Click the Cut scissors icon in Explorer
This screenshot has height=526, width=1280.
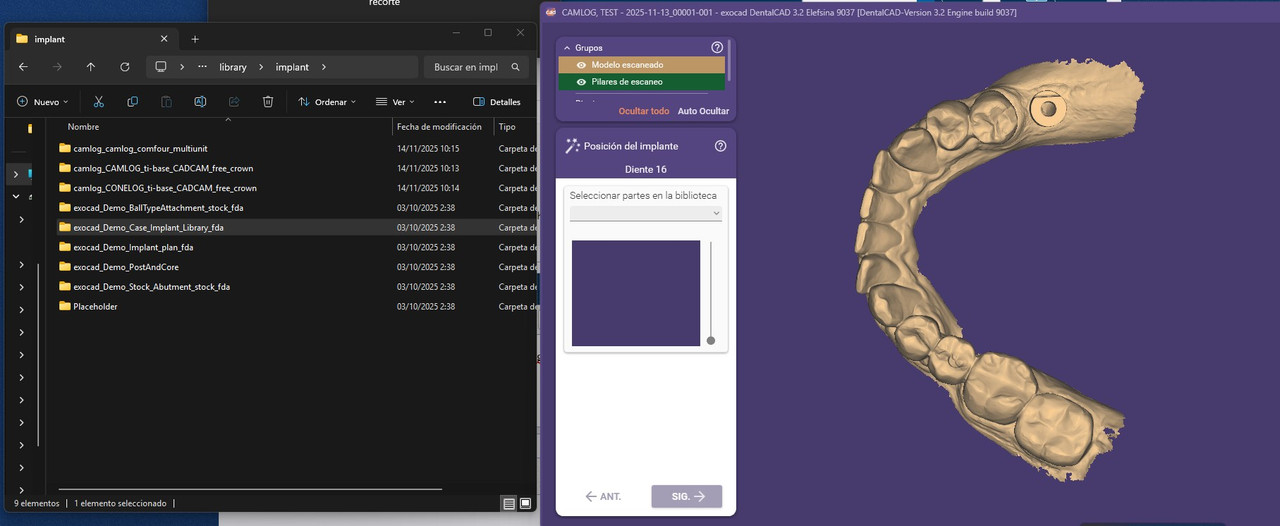(98, 102)
